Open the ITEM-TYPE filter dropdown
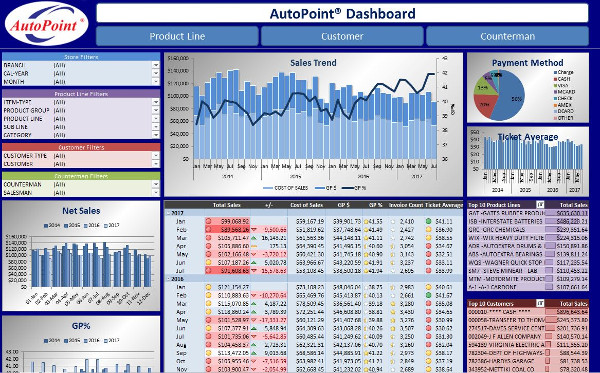Screen dimensions: 600x373 tap(155, 102)
